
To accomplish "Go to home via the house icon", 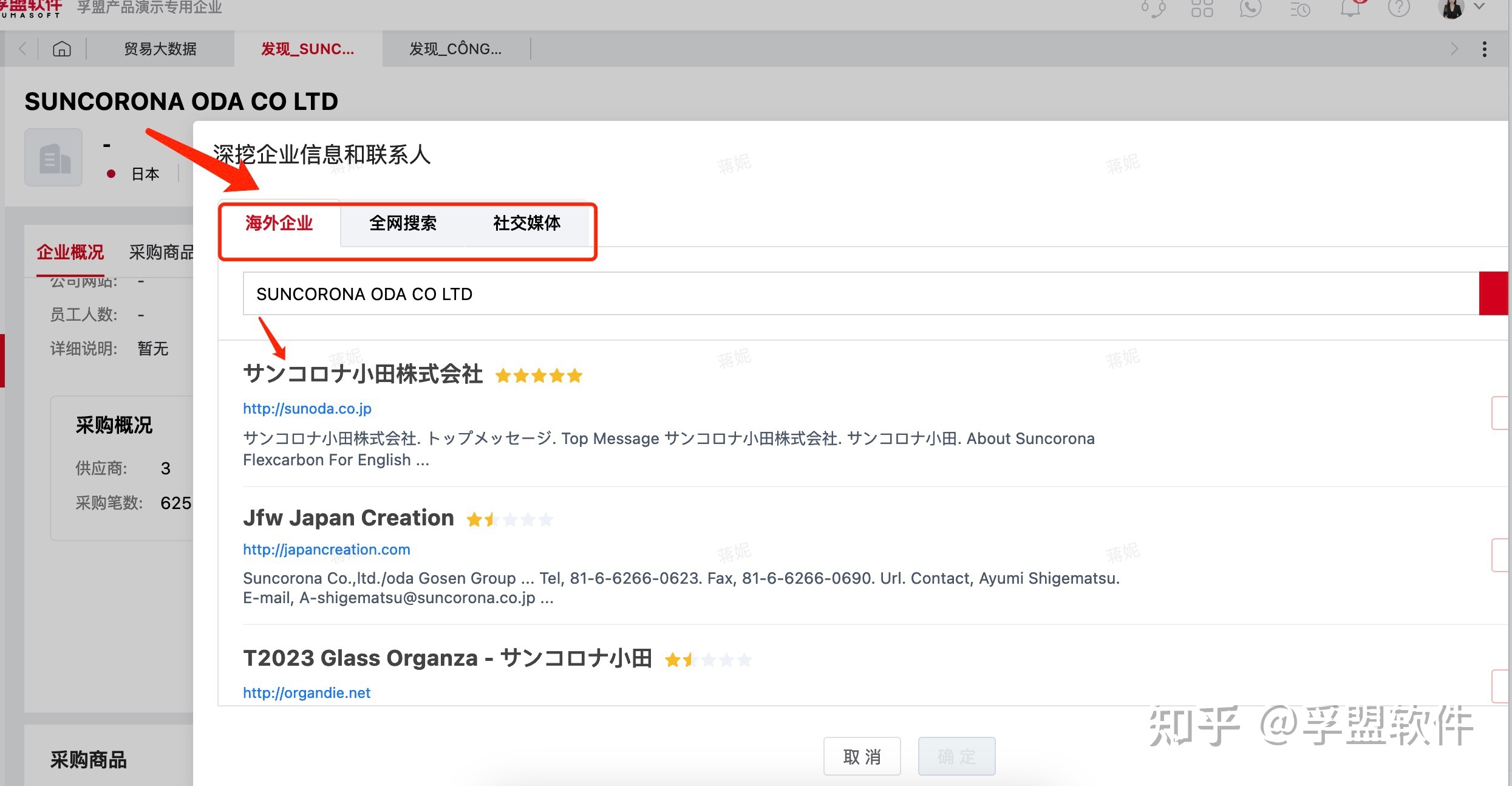I will point(62,49).
